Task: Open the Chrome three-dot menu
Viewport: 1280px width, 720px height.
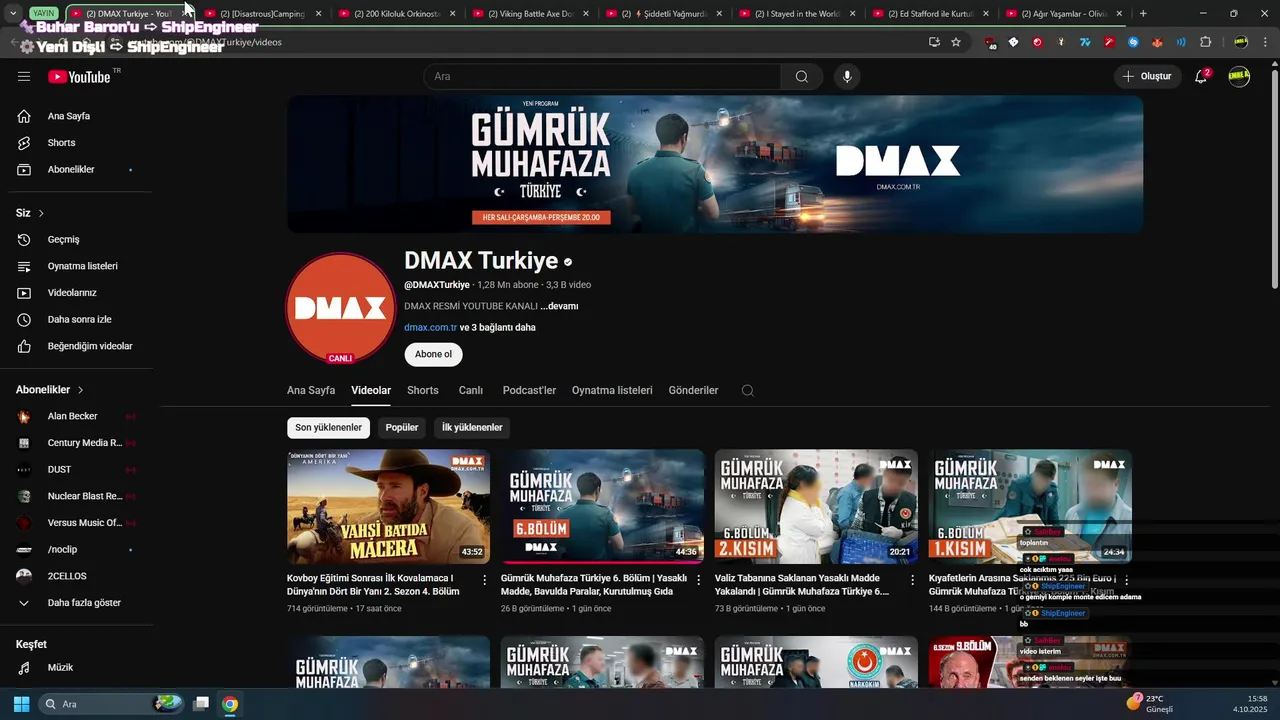Action: [x=1265, y=42]
